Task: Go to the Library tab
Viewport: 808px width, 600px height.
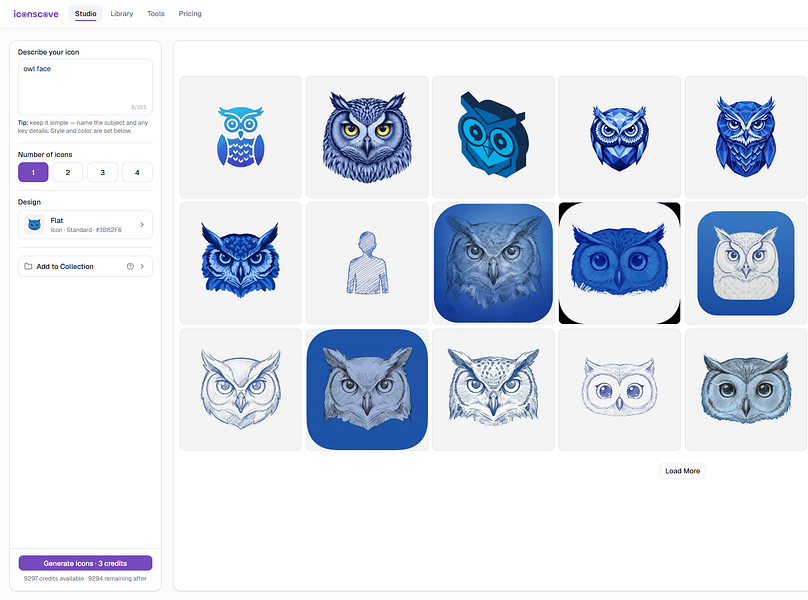Action: coord(122,14)
